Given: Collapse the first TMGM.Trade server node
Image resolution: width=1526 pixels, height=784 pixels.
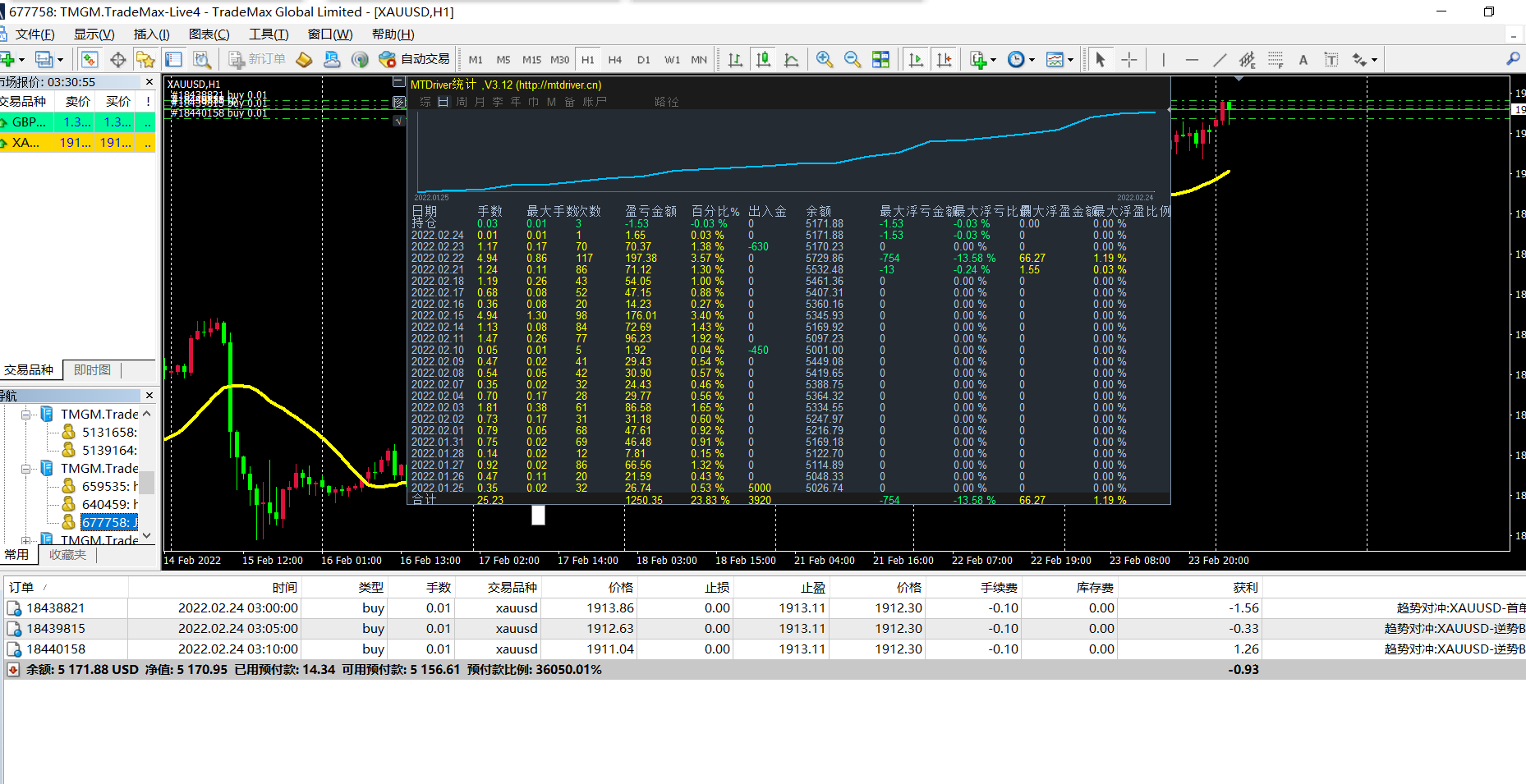Looking at the screenshot, I should (x=26, y=415).
